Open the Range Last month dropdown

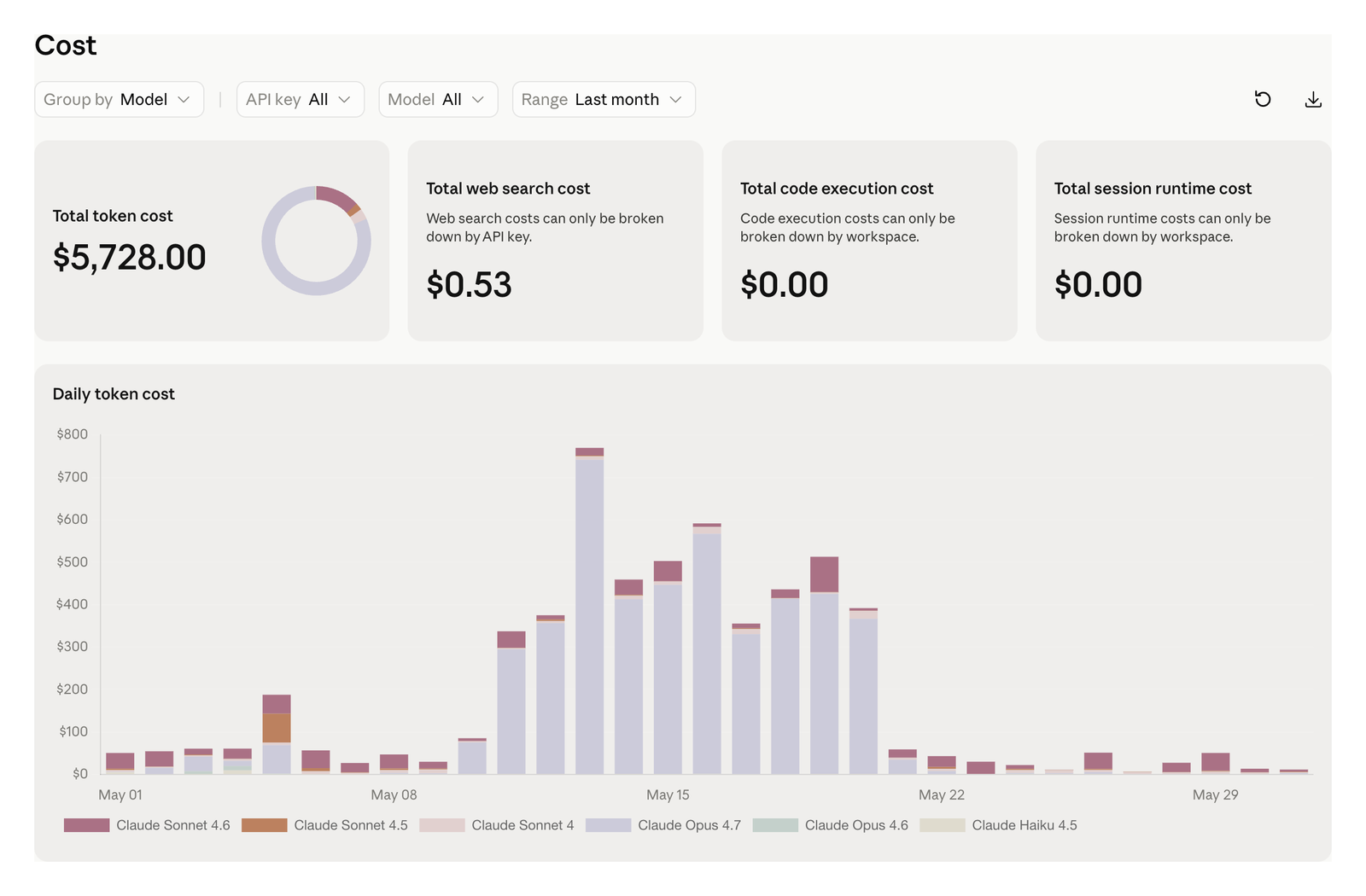coord(604,99)
